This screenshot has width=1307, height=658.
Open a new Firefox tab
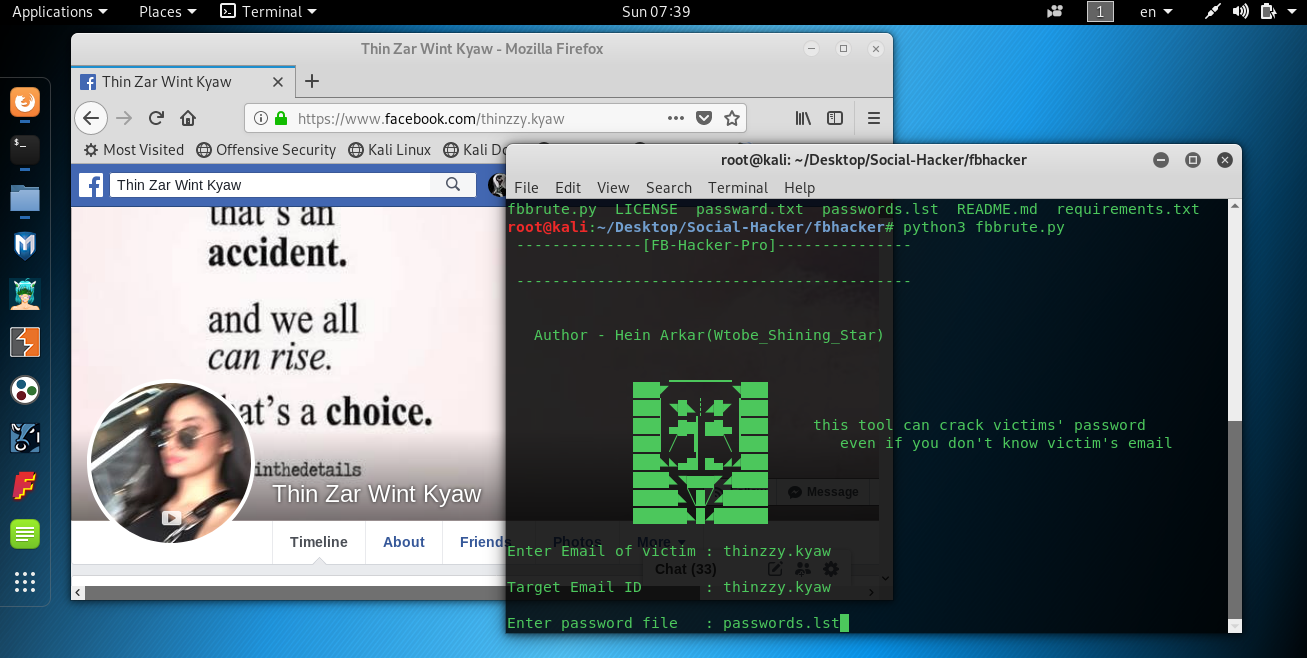point(312,82)
